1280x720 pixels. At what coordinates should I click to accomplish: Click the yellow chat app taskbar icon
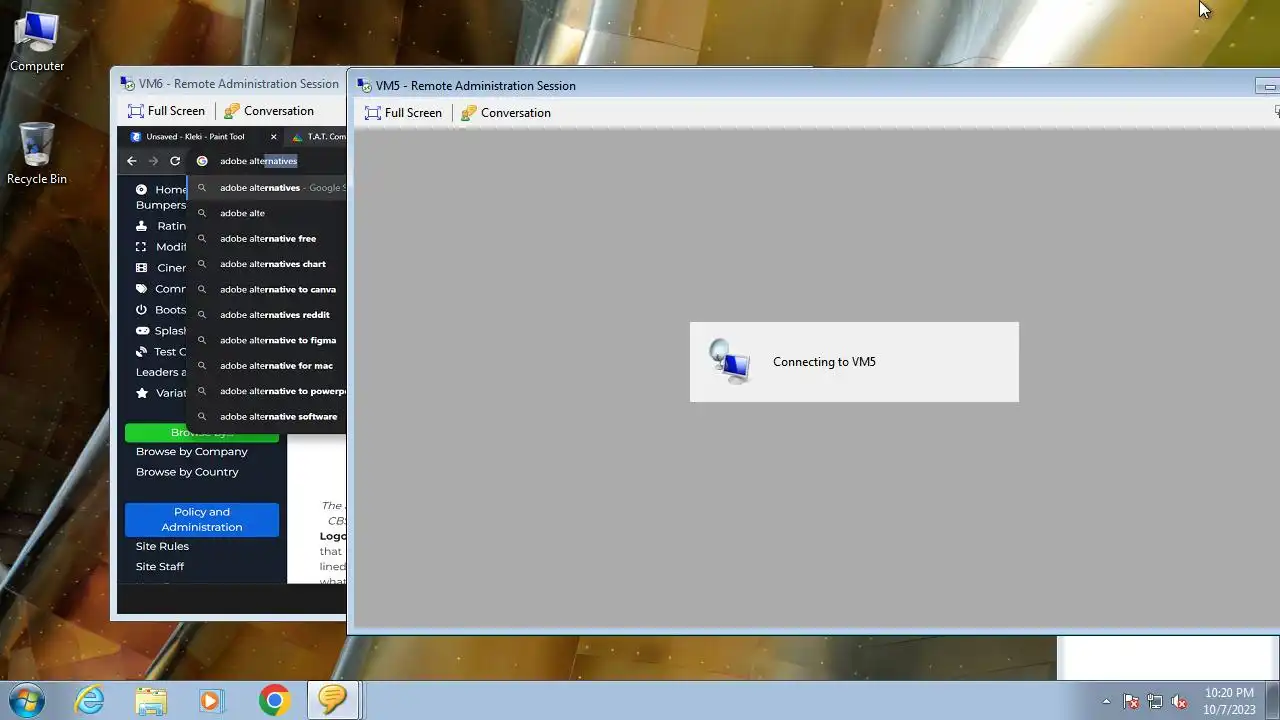coord(333,700)
